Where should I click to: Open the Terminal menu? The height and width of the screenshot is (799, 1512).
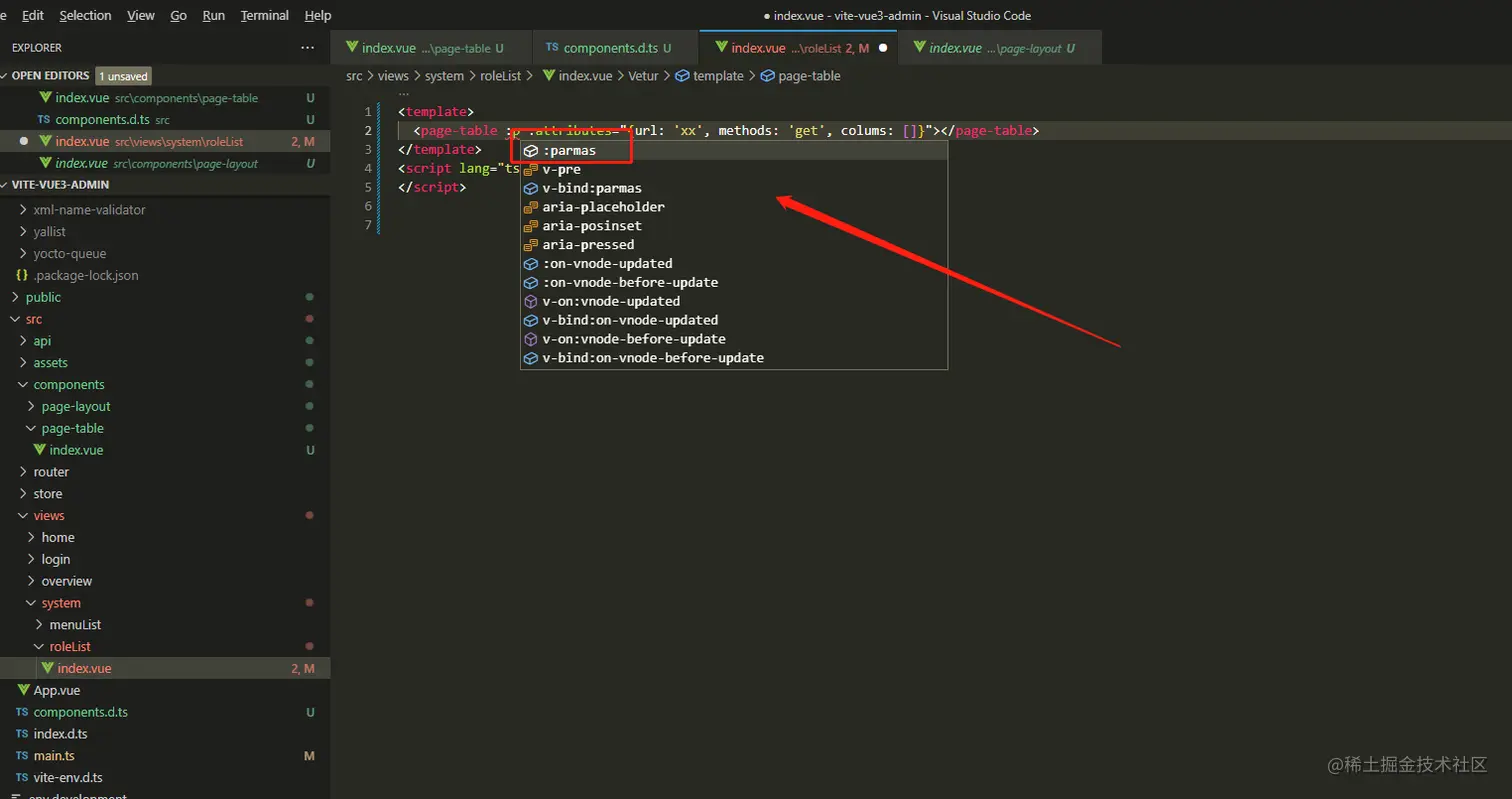265,16
